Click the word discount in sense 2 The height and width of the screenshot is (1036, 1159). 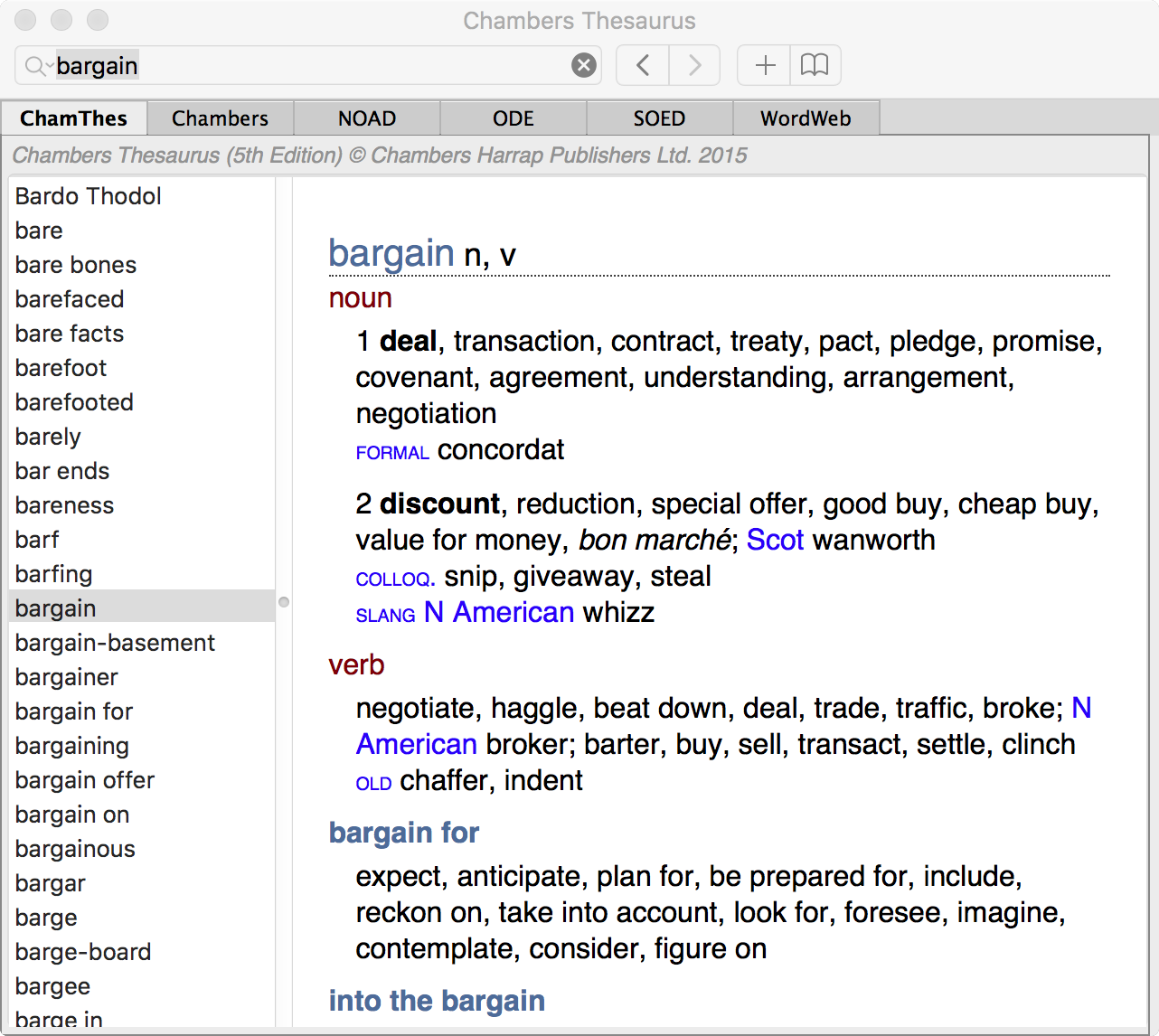[x=440, y=504]
